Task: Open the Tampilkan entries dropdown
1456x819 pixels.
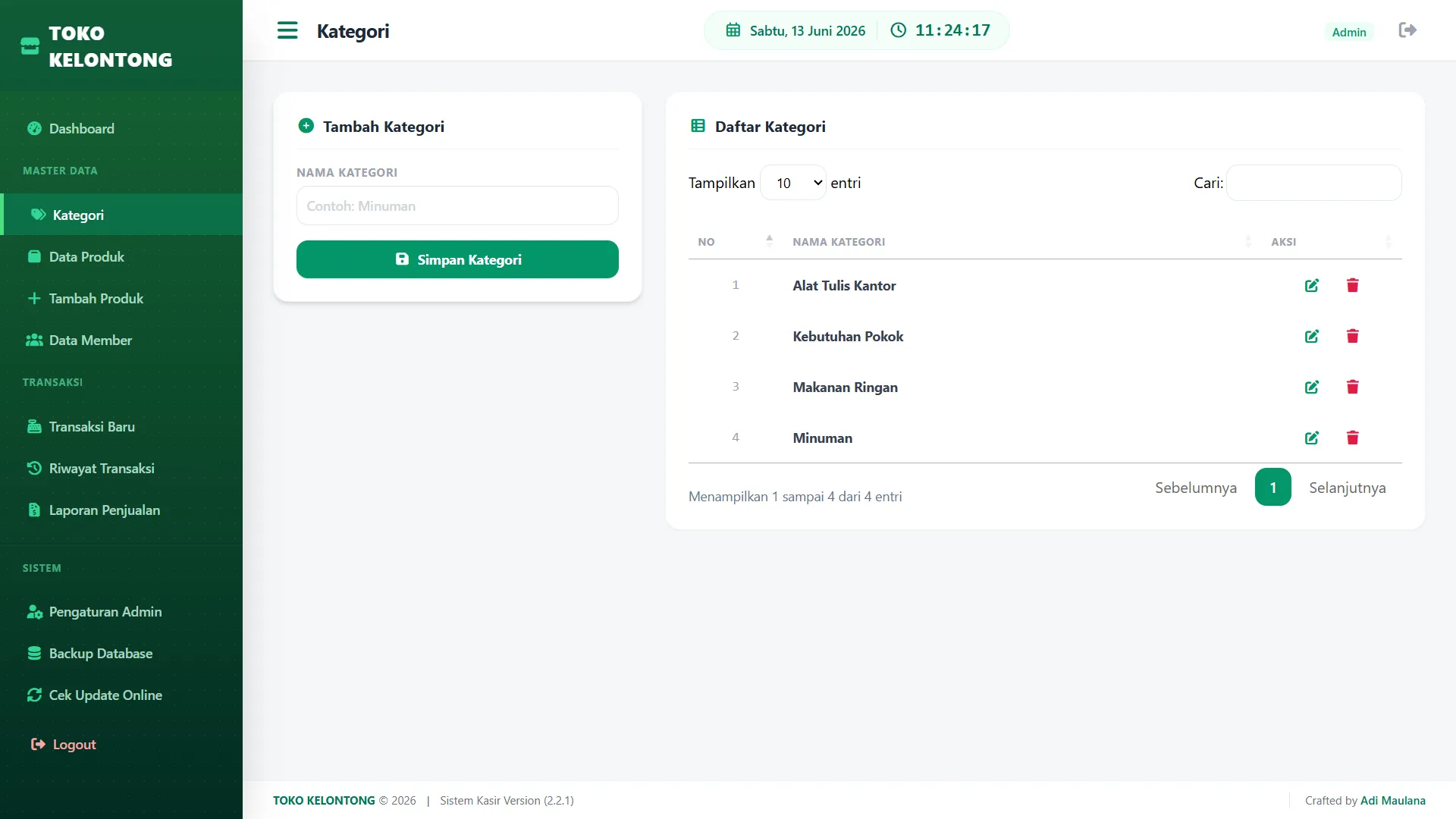Action: click(792, 183)
